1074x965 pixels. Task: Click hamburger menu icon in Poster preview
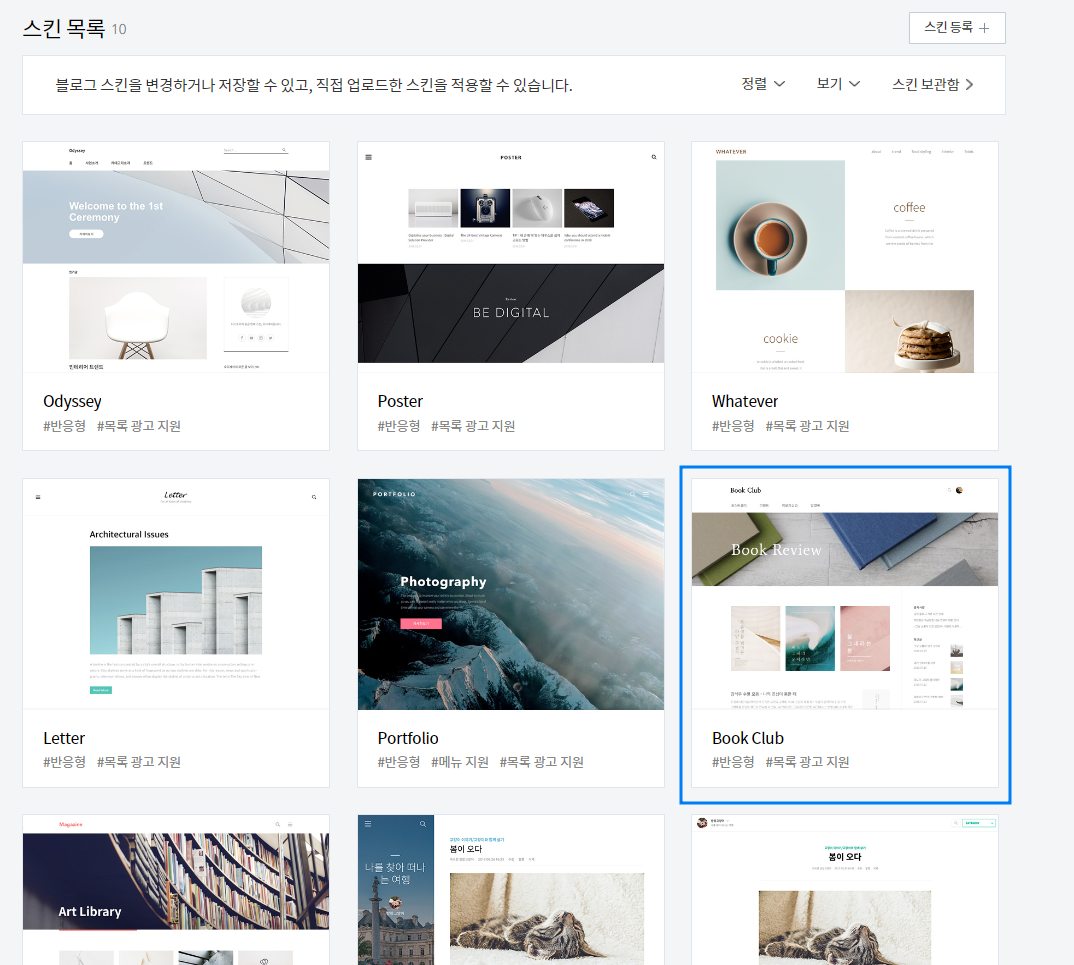(369, 158)
